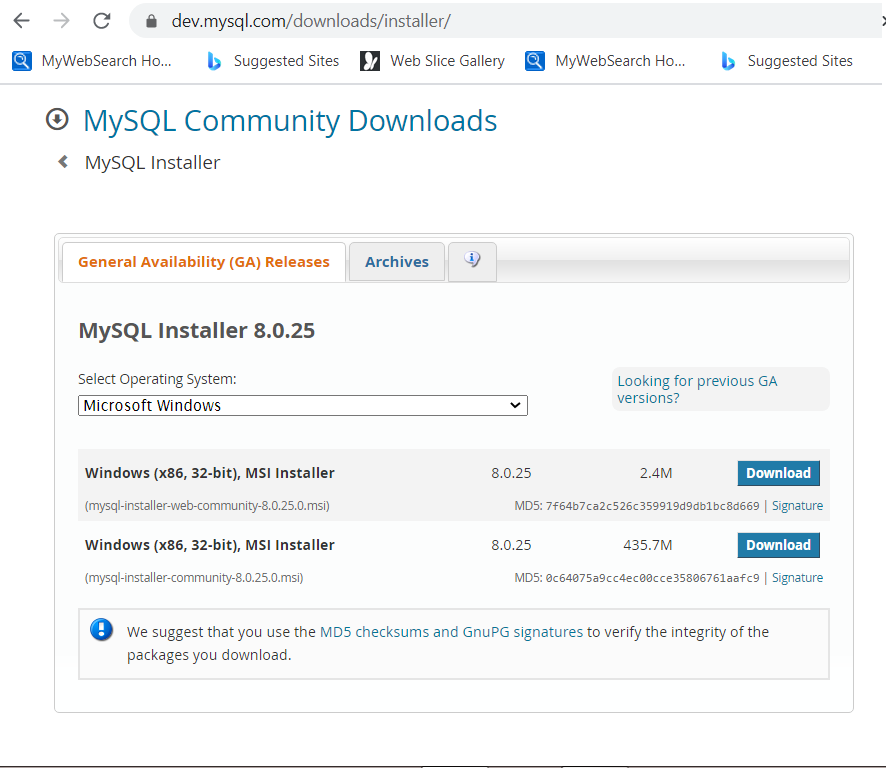This screenshot has height=768, width=886.
Task: Open the information icon tab
Action: pos(472,261)
